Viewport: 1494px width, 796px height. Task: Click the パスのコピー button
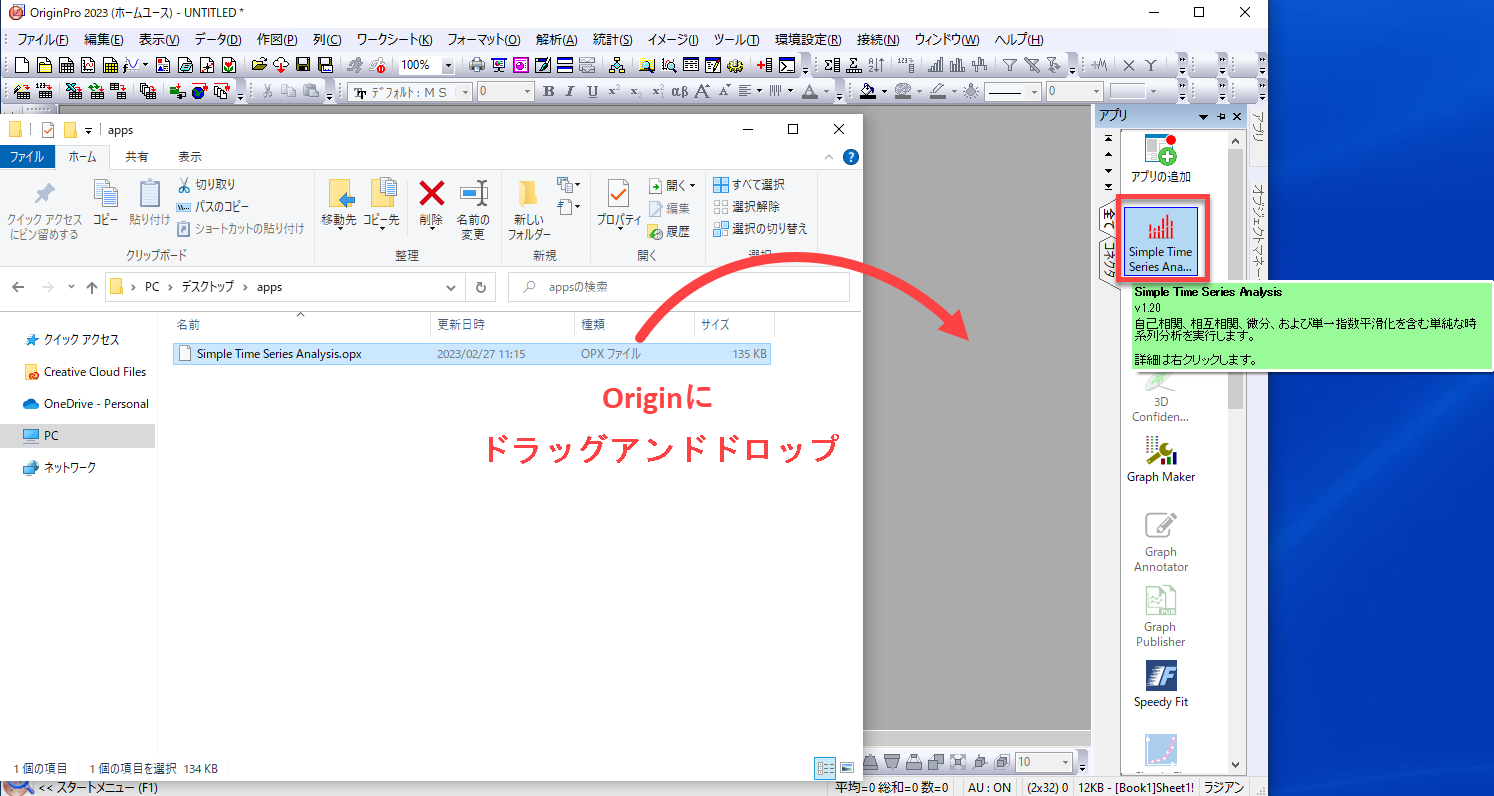click(x=213, y=207)
